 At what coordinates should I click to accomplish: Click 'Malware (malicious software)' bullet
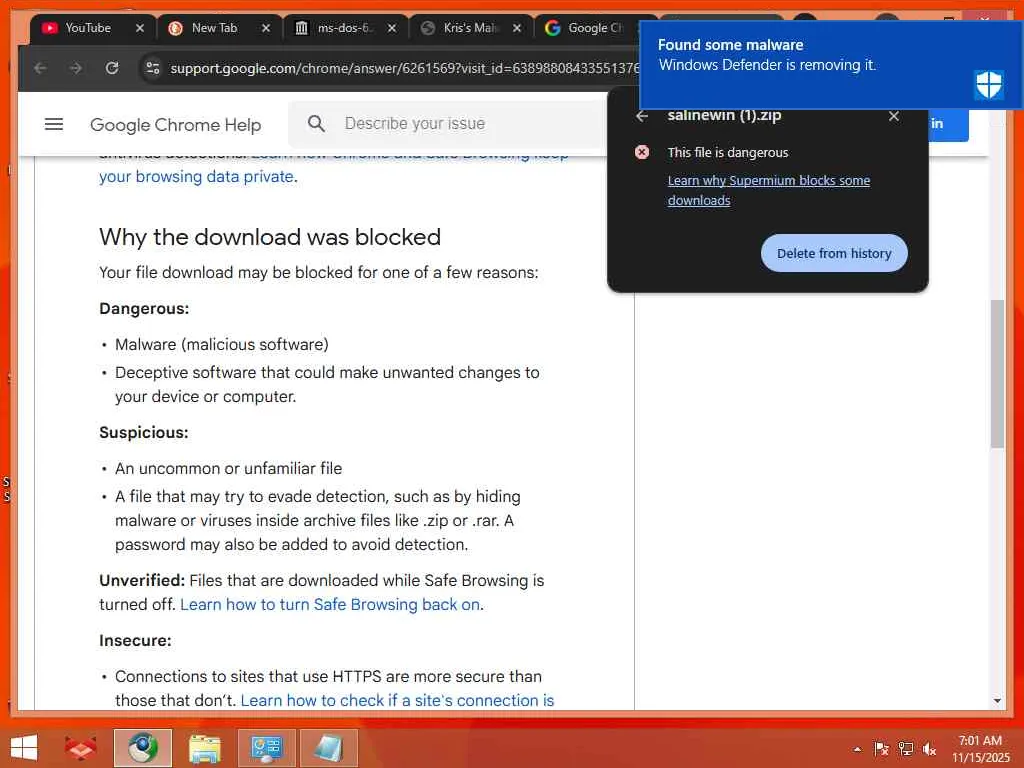(x=222, y=345)
